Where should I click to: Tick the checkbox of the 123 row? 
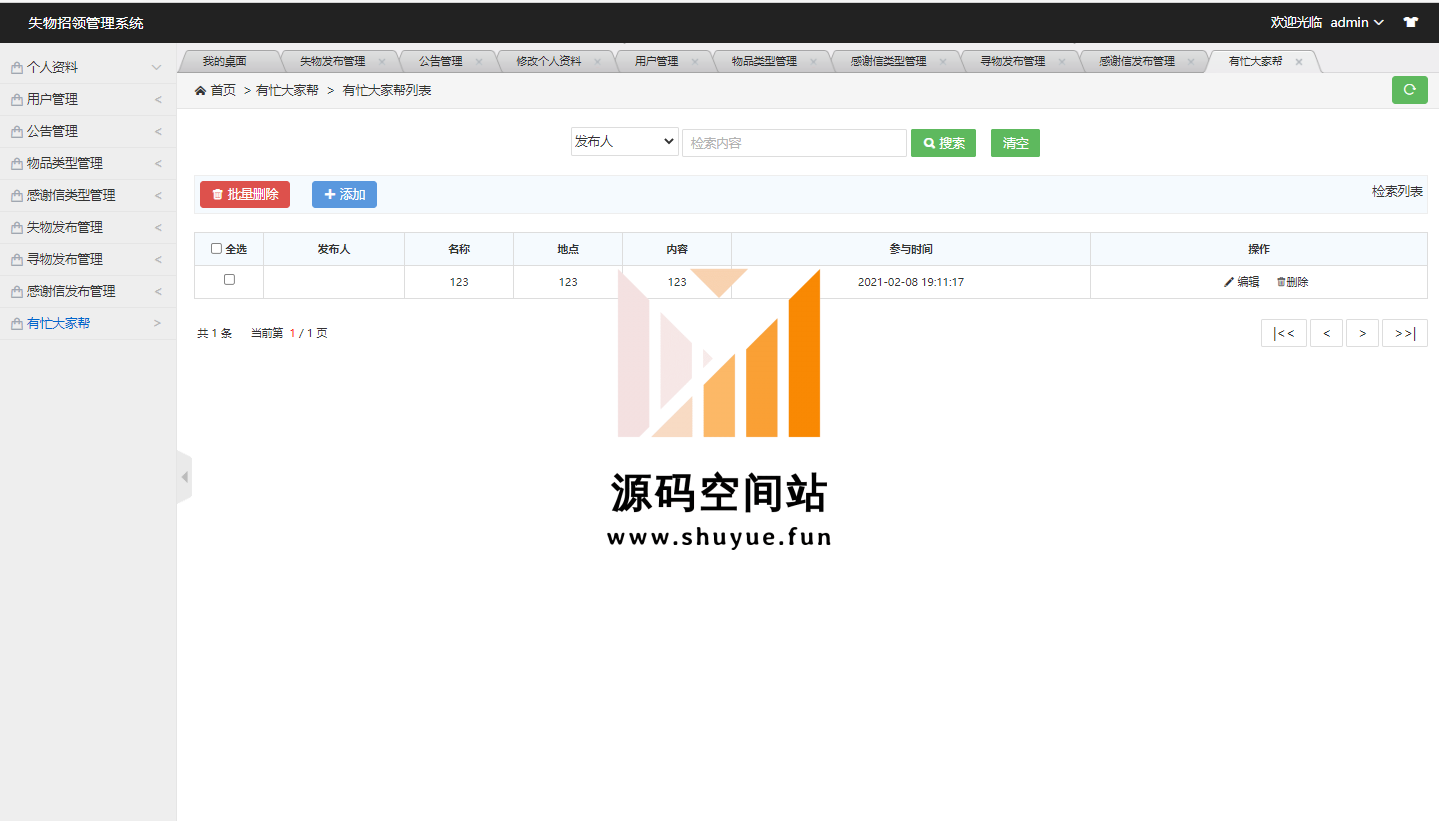point(229,280)
